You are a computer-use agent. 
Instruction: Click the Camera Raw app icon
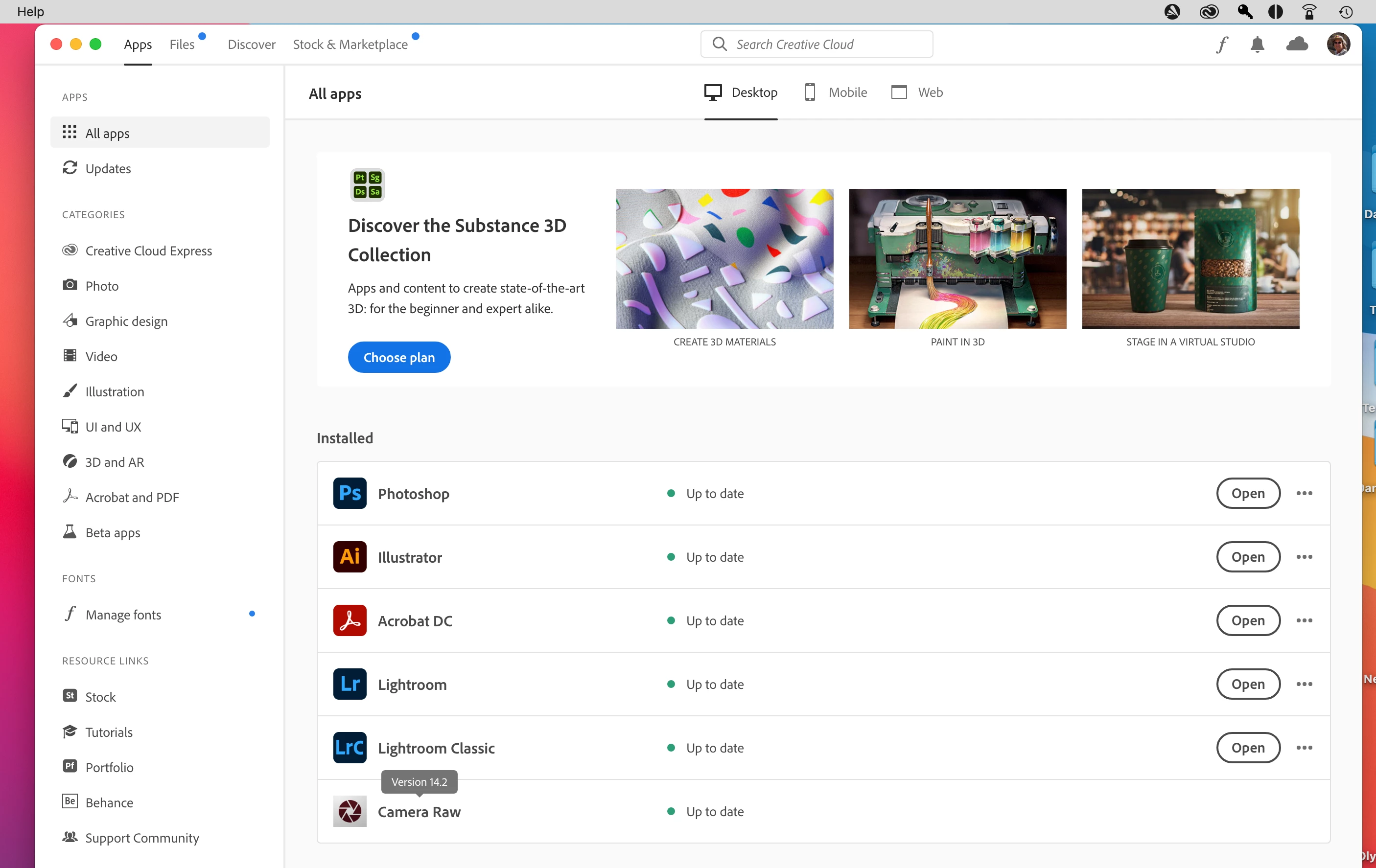[x=350, y=811]
